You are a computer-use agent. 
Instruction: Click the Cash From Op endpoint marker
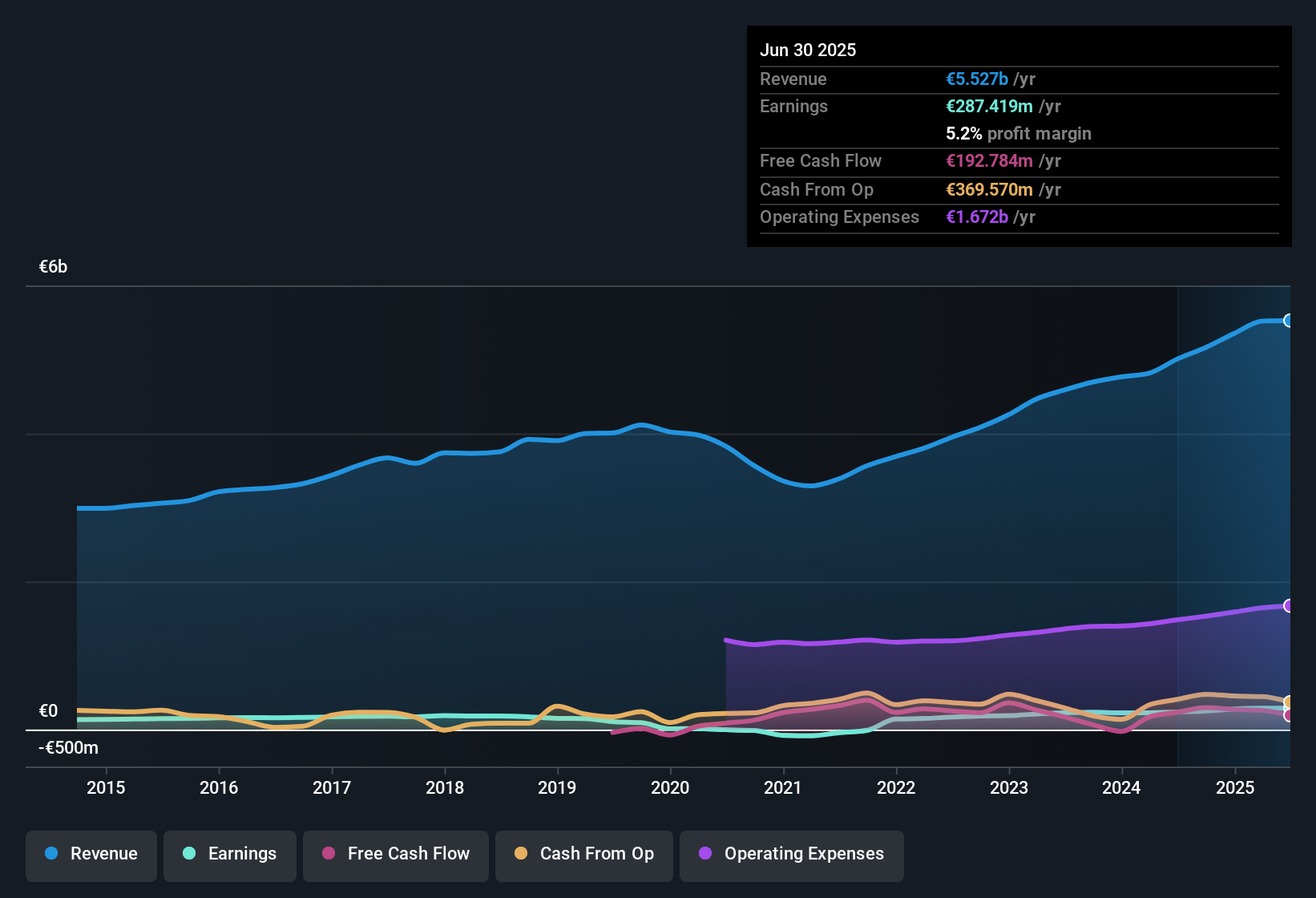click(x=1290, y=701)
